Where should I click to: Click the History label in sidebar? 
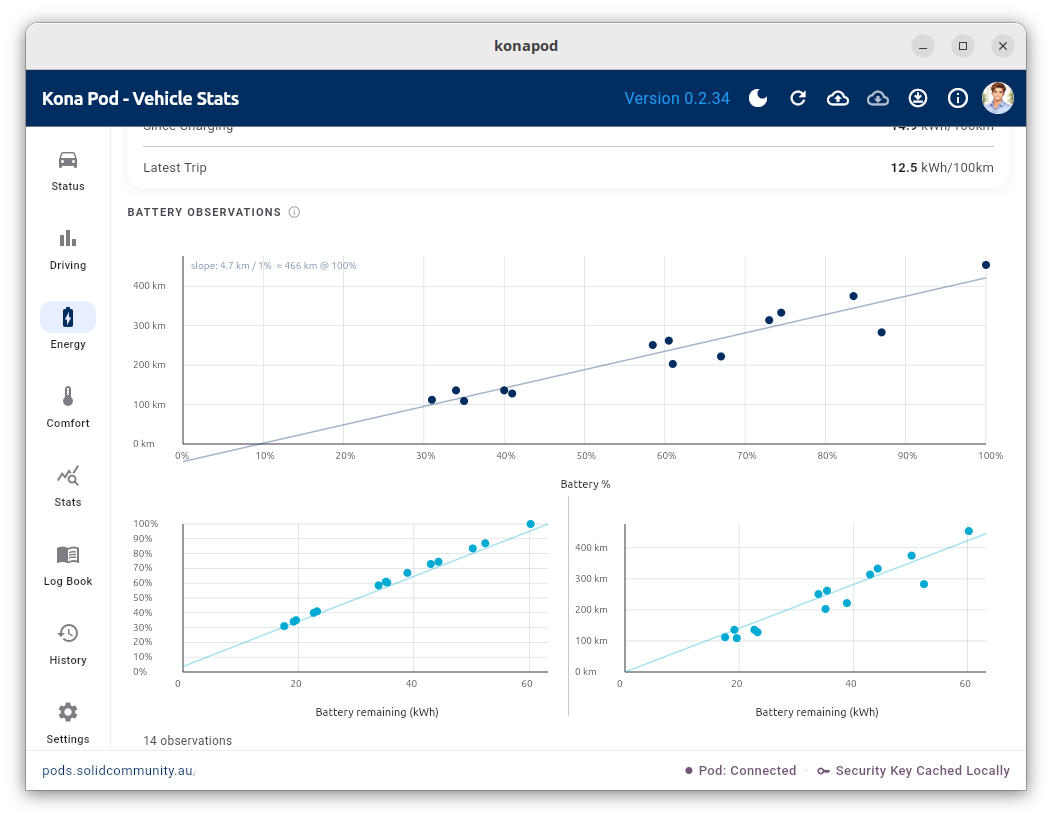[x=68, y=660]
